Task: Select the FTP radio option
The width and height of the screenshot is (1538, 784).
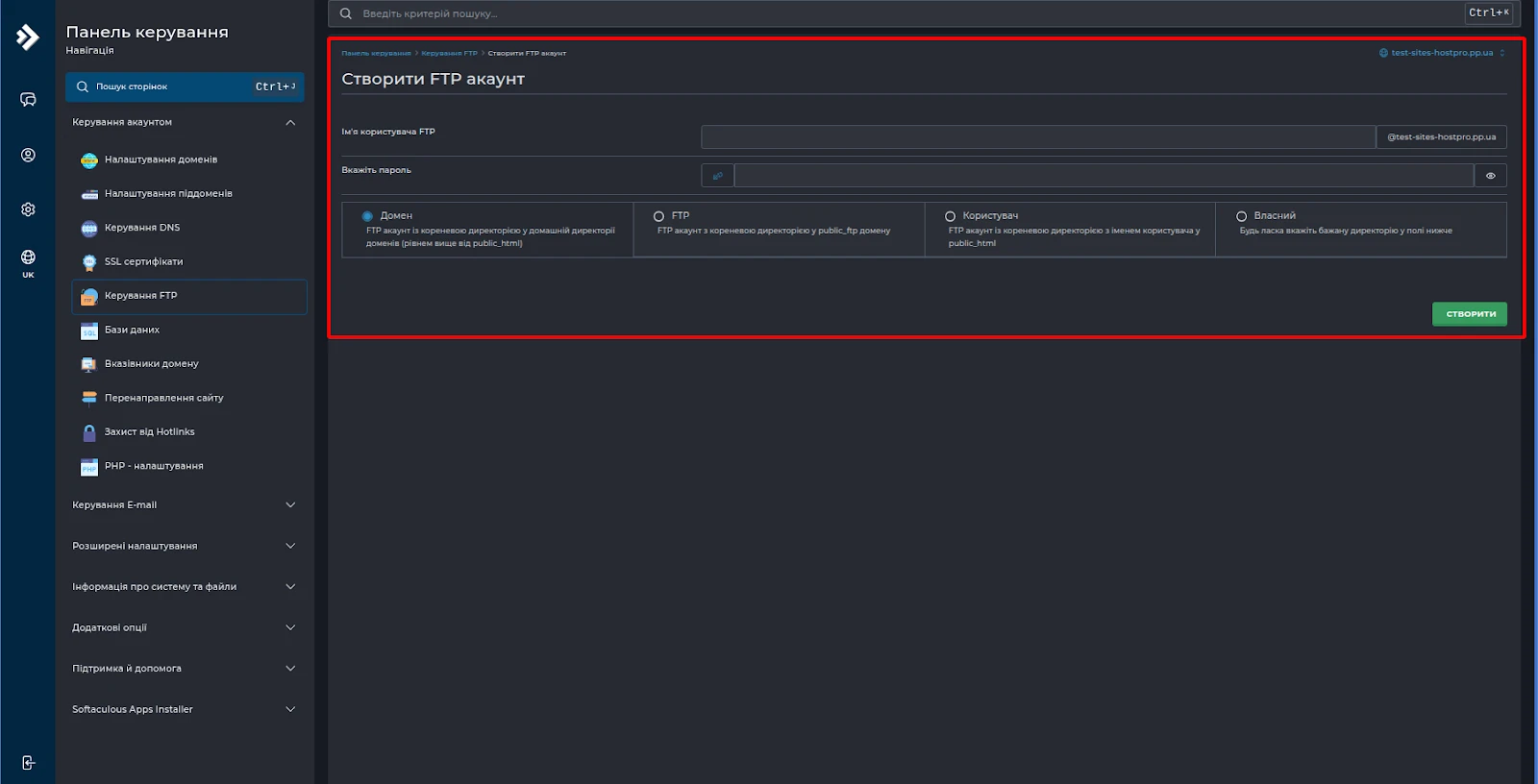Action: tap(658, 216)
